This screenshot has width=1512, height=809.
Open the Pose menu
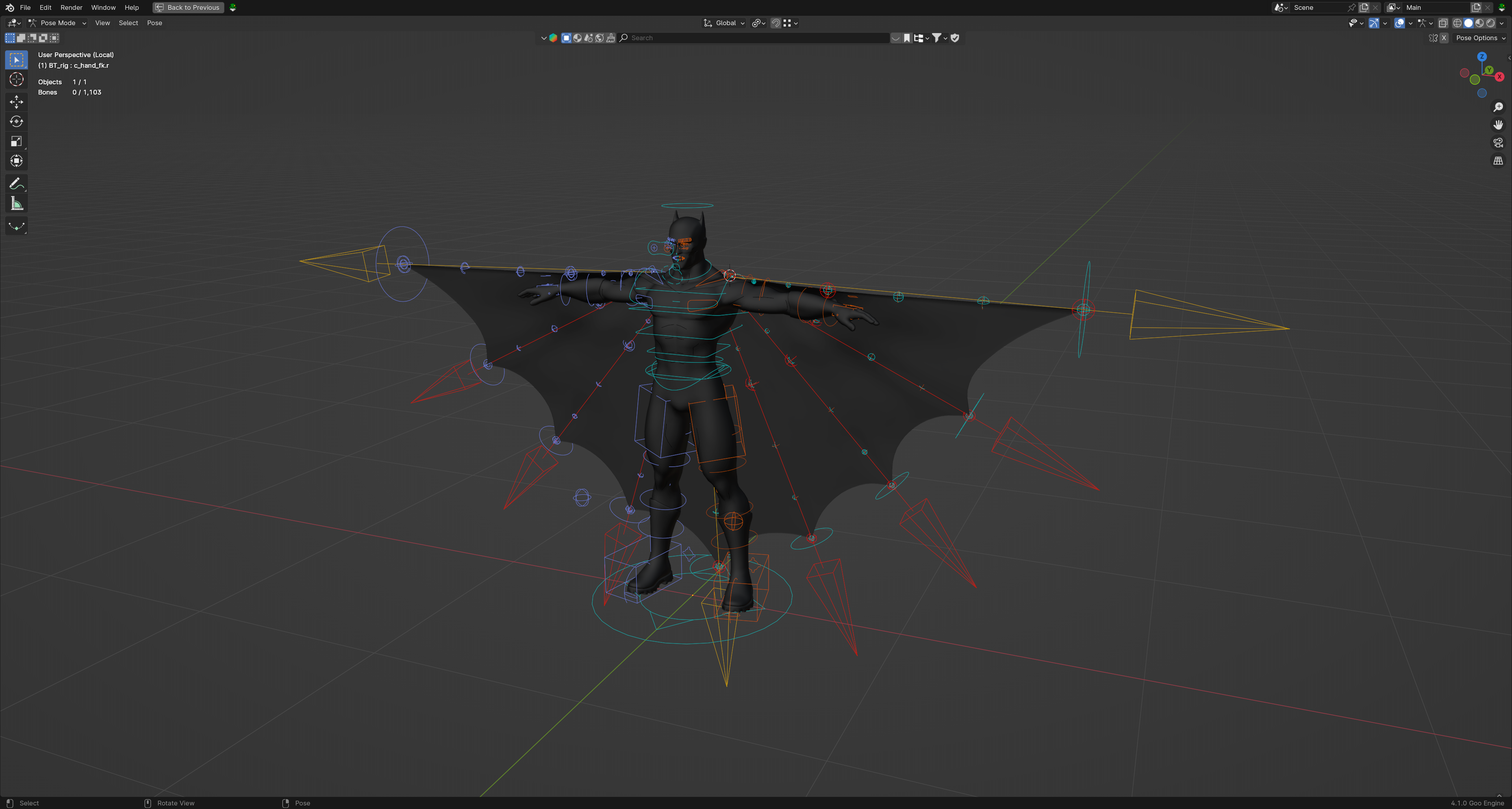154,23
